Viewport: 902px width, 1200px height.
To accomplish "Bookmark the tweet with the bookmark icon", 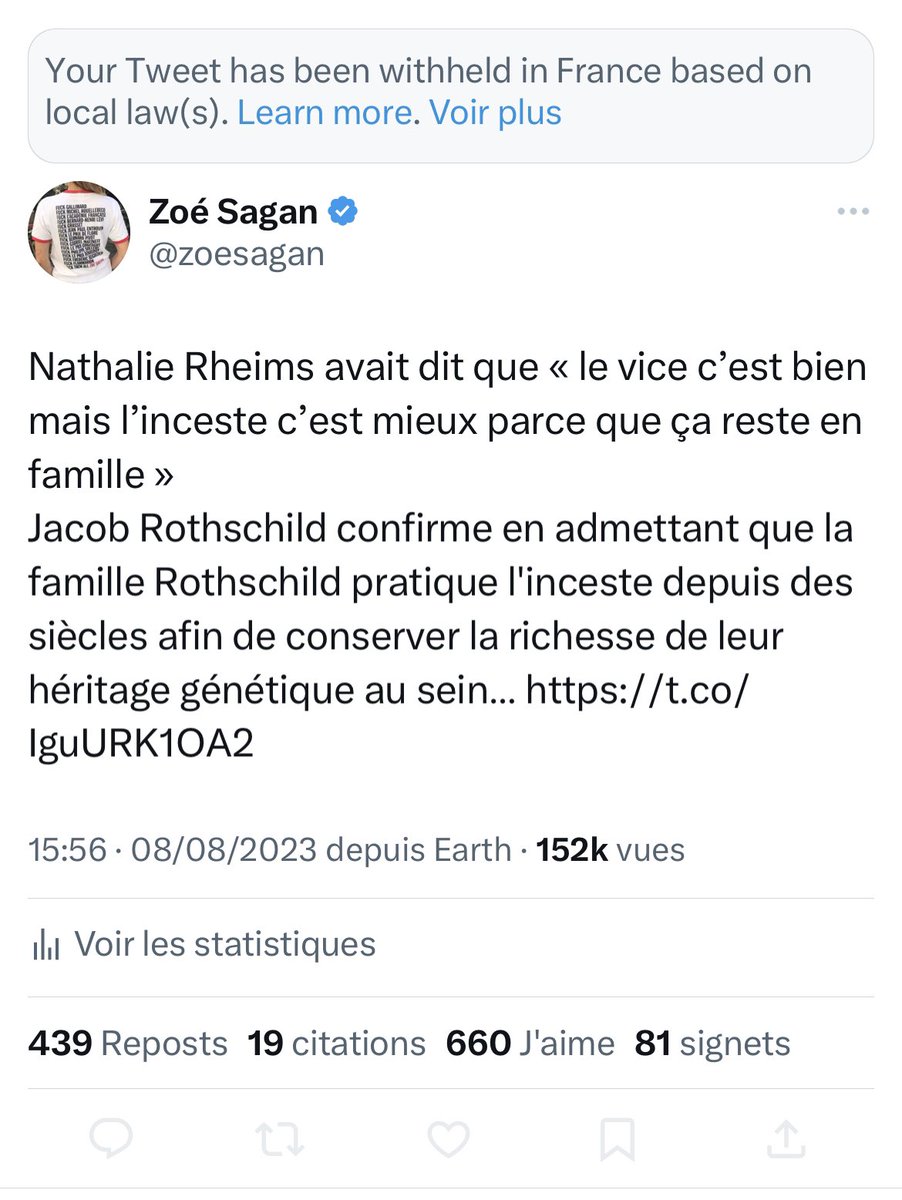I will (x=618, y=1138).
